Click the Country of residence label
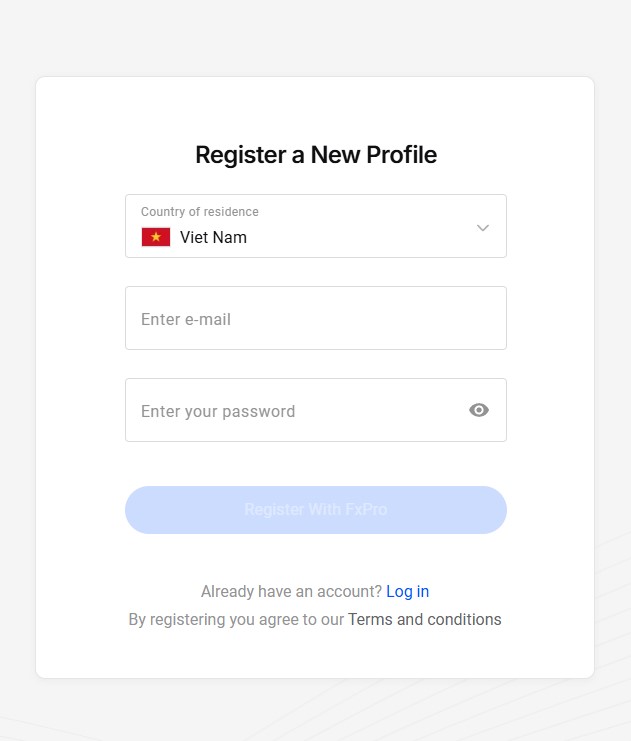This screenshot has width=631, height=741. pyautogui.click(x=200, y=212)
